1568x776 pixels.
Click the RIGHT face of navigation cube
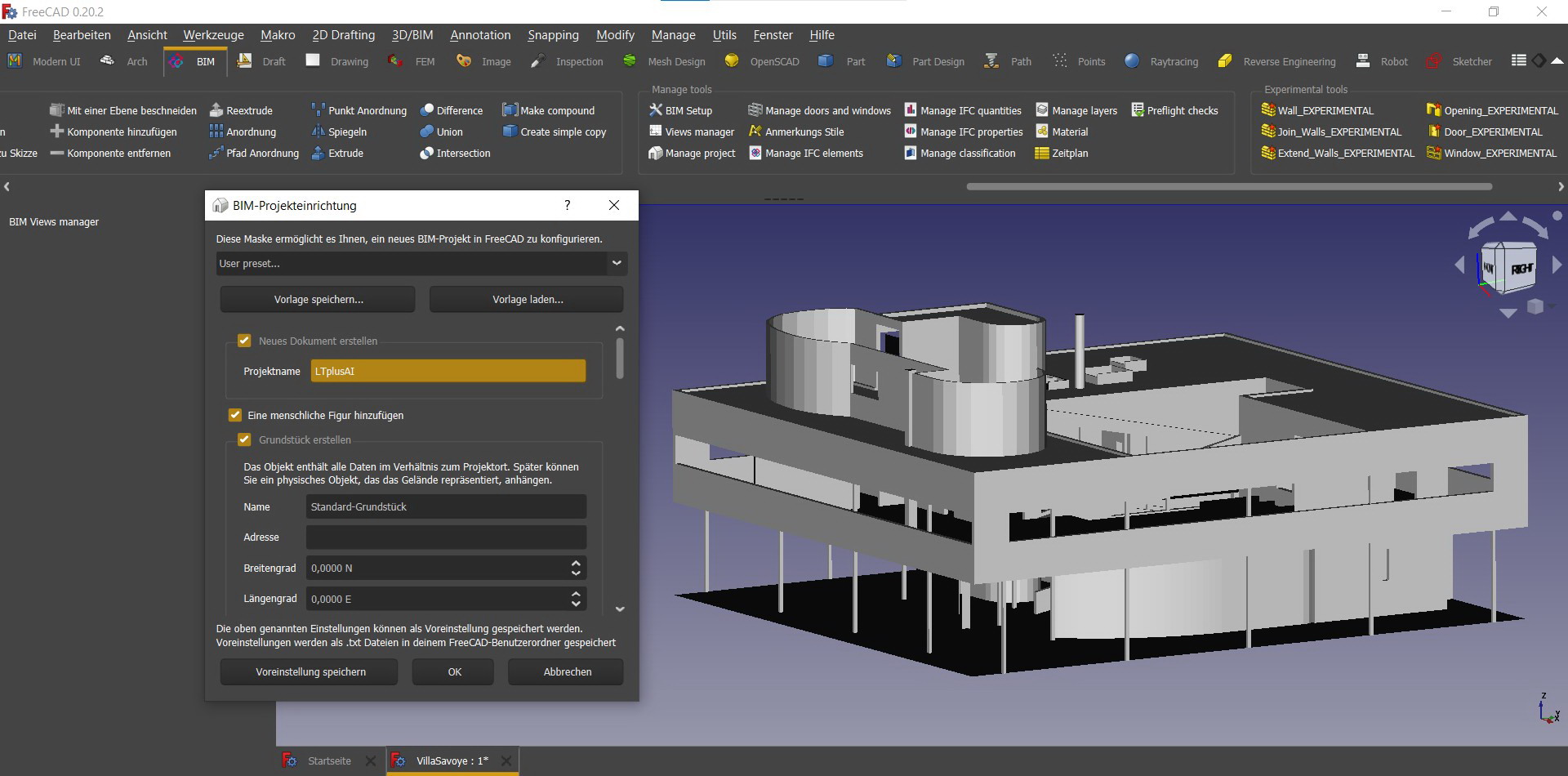coord(1521,270)
